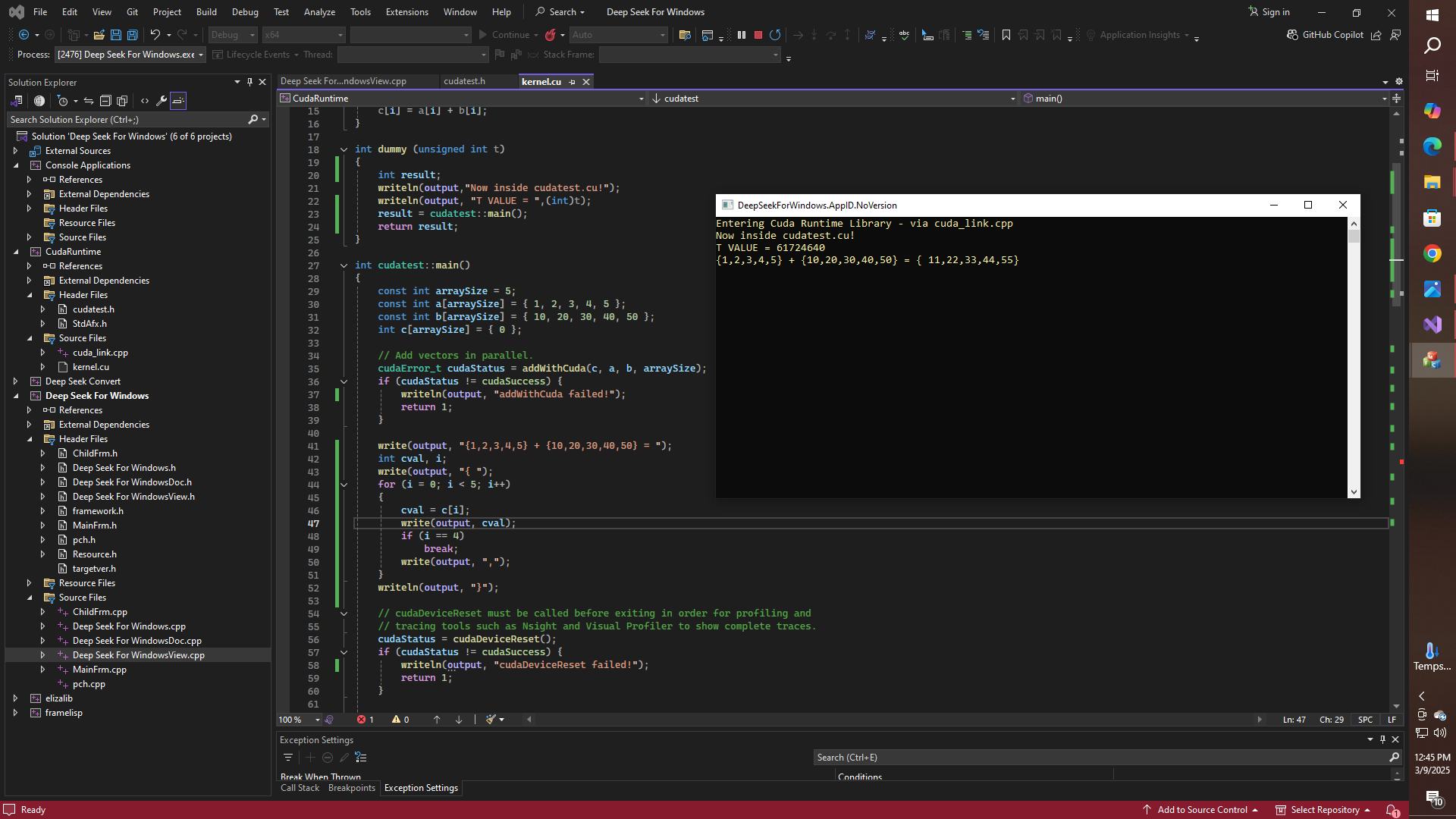Collapse the dummy function code fold
The height and width of the screenshot is (819, 1456).
tap(344, 149)
